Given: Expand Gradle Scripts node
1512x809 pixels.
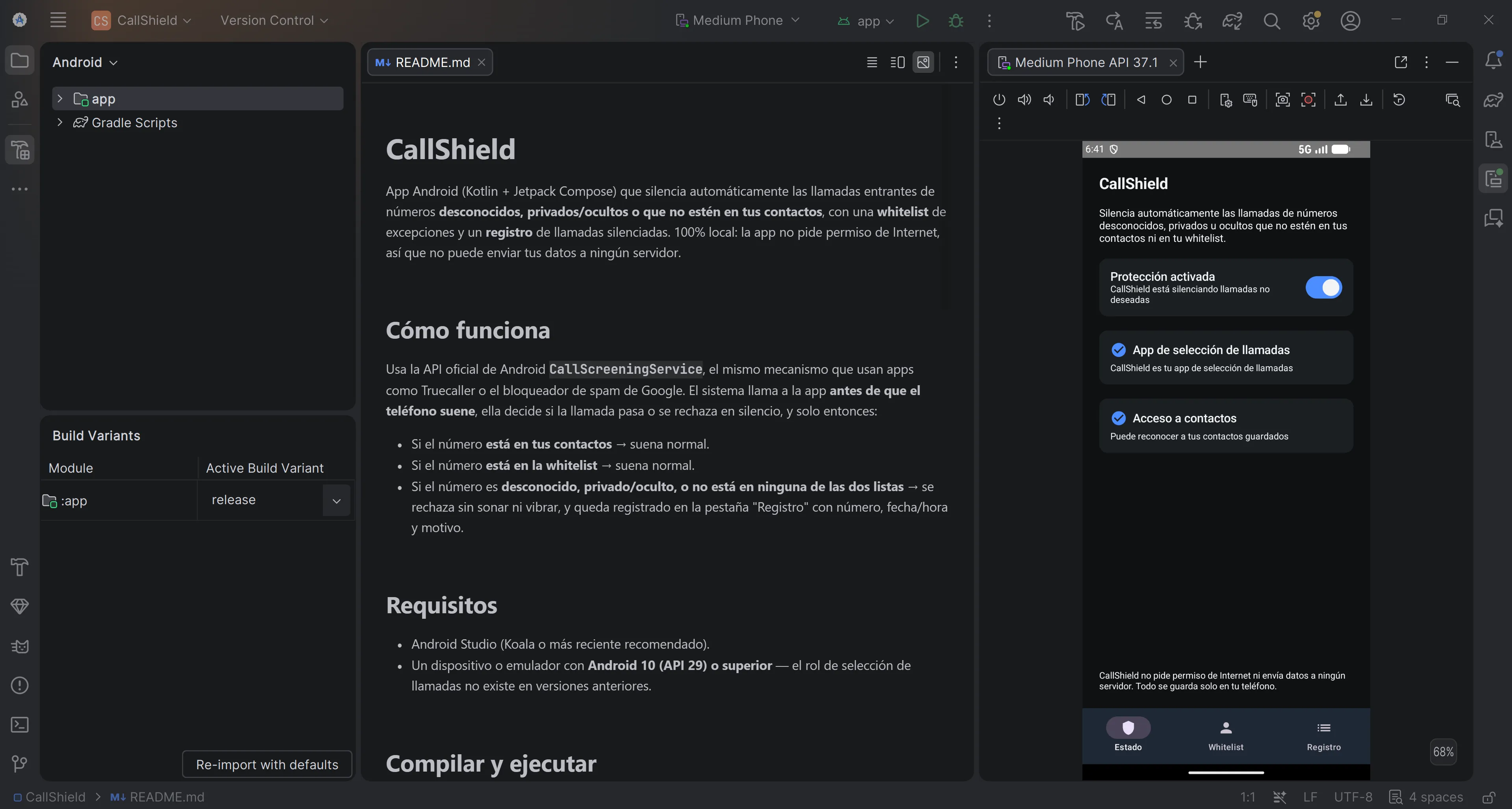Looking at the screenshot, I should pyautogui.click(x=59, y=122).
